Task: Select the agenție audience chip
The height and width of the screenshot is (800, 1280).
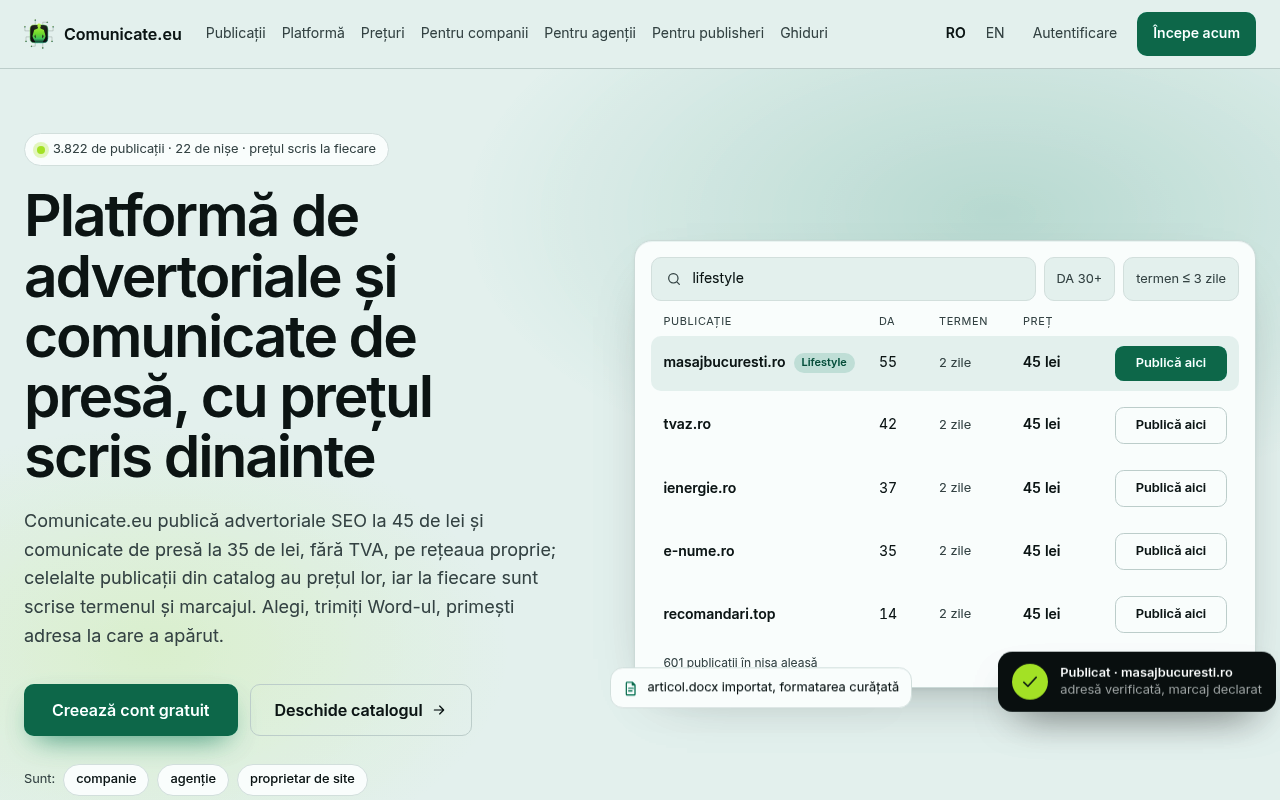Action: point(193,779)
